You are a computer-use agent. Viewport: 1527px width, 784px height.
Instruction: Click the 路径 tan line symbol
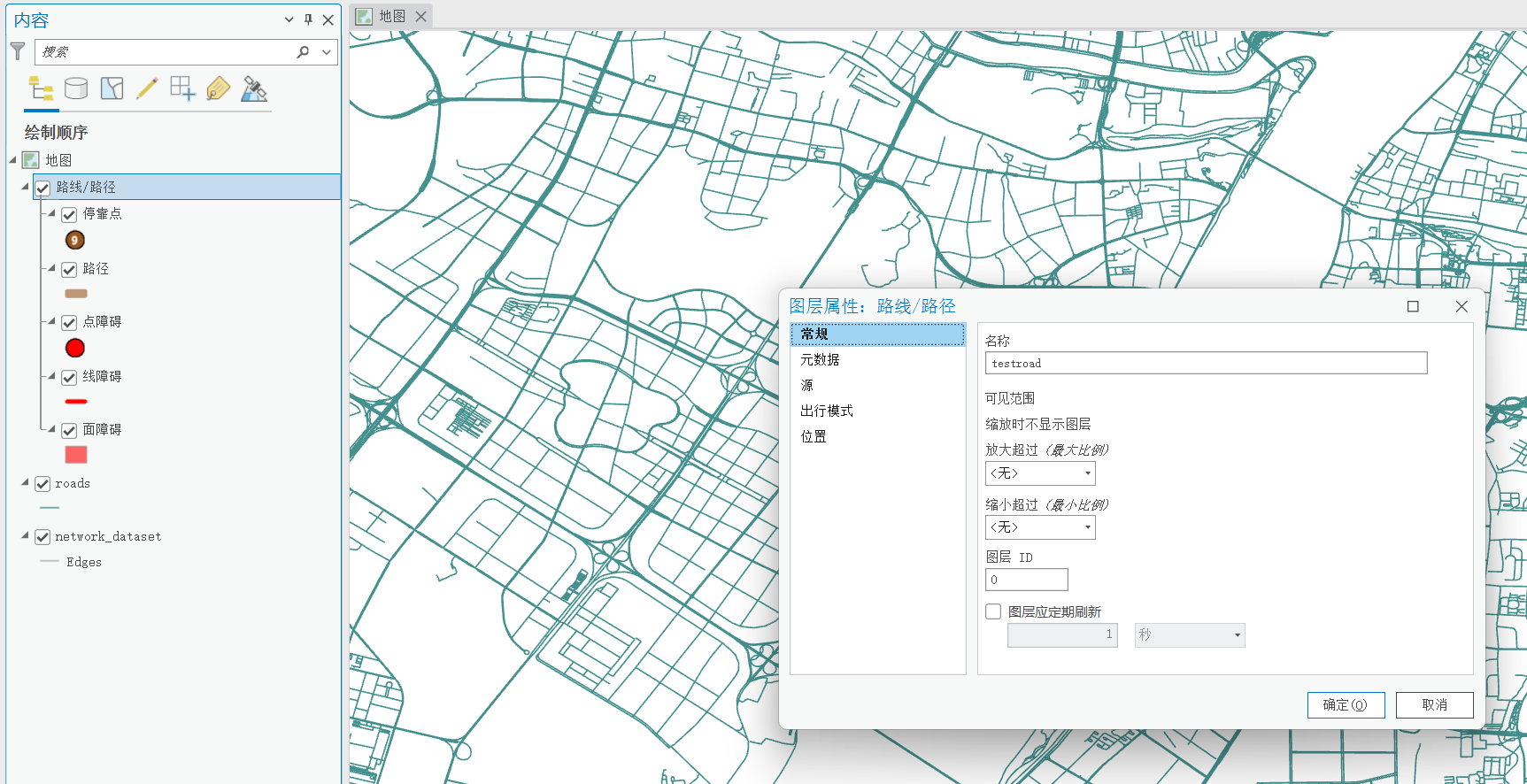point(76,294)
